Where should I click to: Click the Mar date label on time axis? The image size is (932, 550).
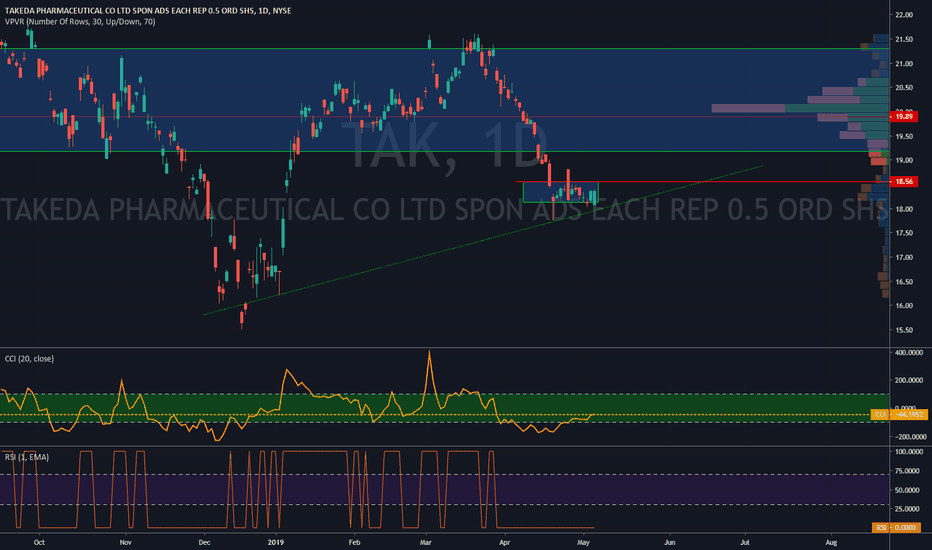(x=426, y=542)
